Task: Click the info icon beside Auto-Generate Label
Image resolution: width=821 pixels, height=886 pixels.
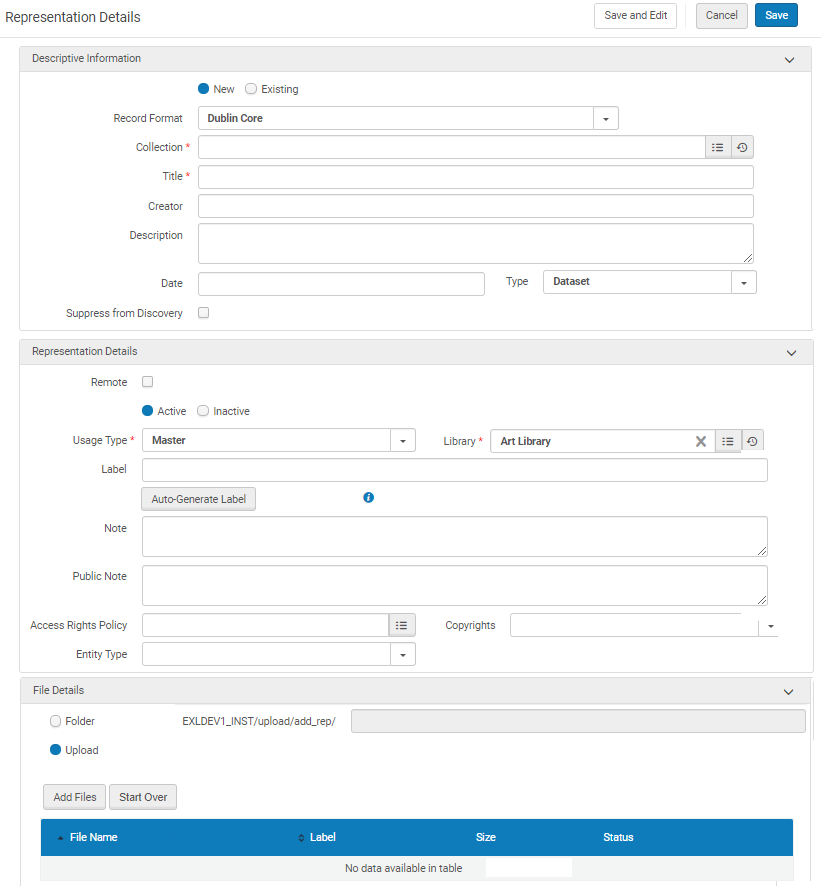Action: [x=368, y=497]
